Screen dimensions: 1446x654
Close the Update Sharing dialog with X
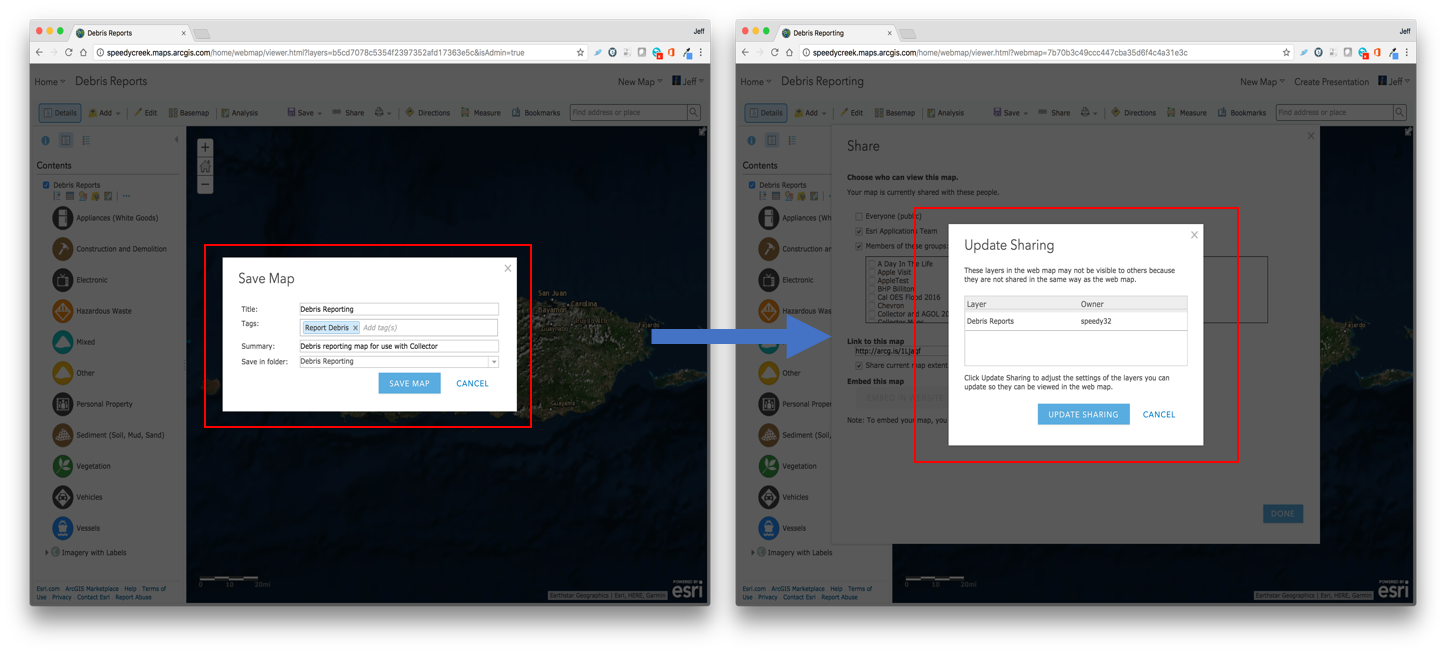click(1194, 235)
